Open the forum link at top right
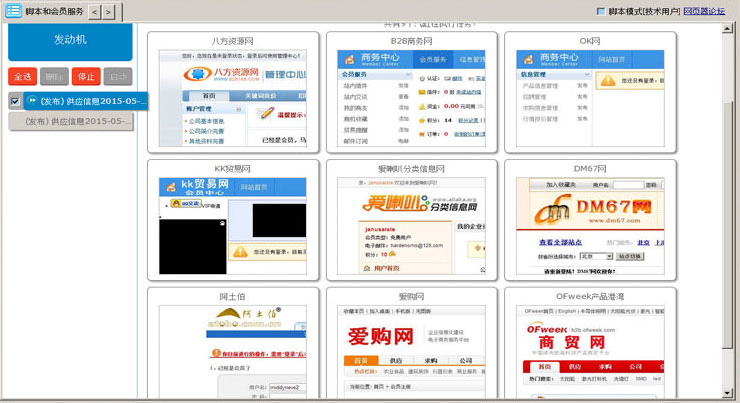740x403 pixels. (704, 11)
